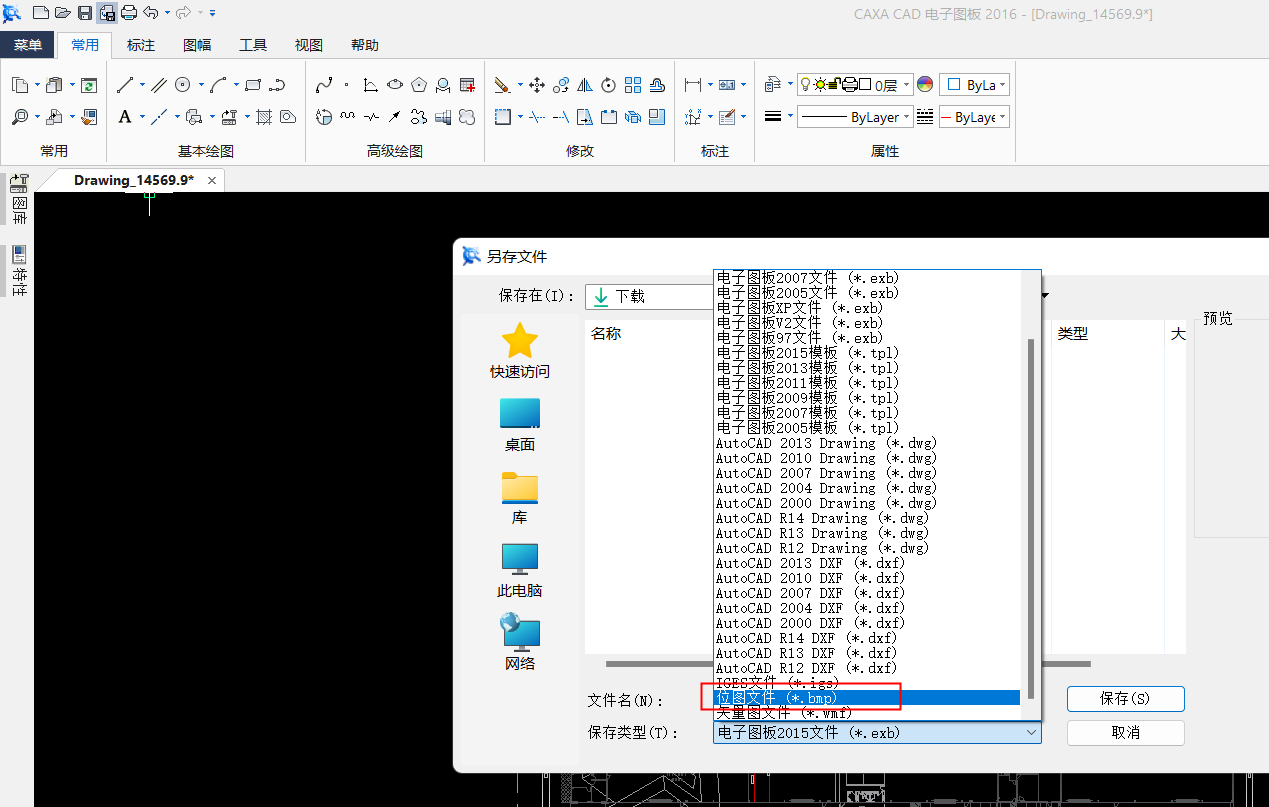Image resolution: width=1269 pixels, height=807 pixels.
Task: Click the highlighted Save As icon
Action: [106, 13]
